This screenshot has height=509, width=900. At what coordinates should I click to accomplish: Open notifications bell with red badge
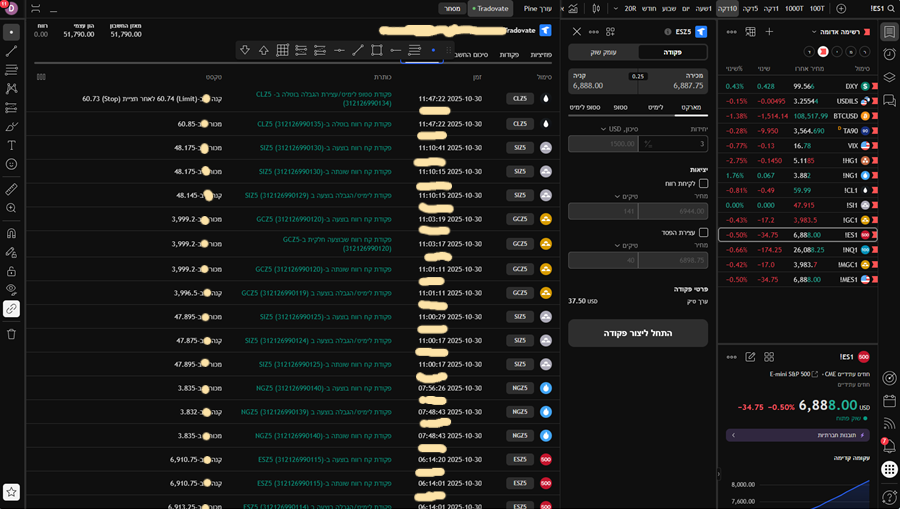(889, 447)
